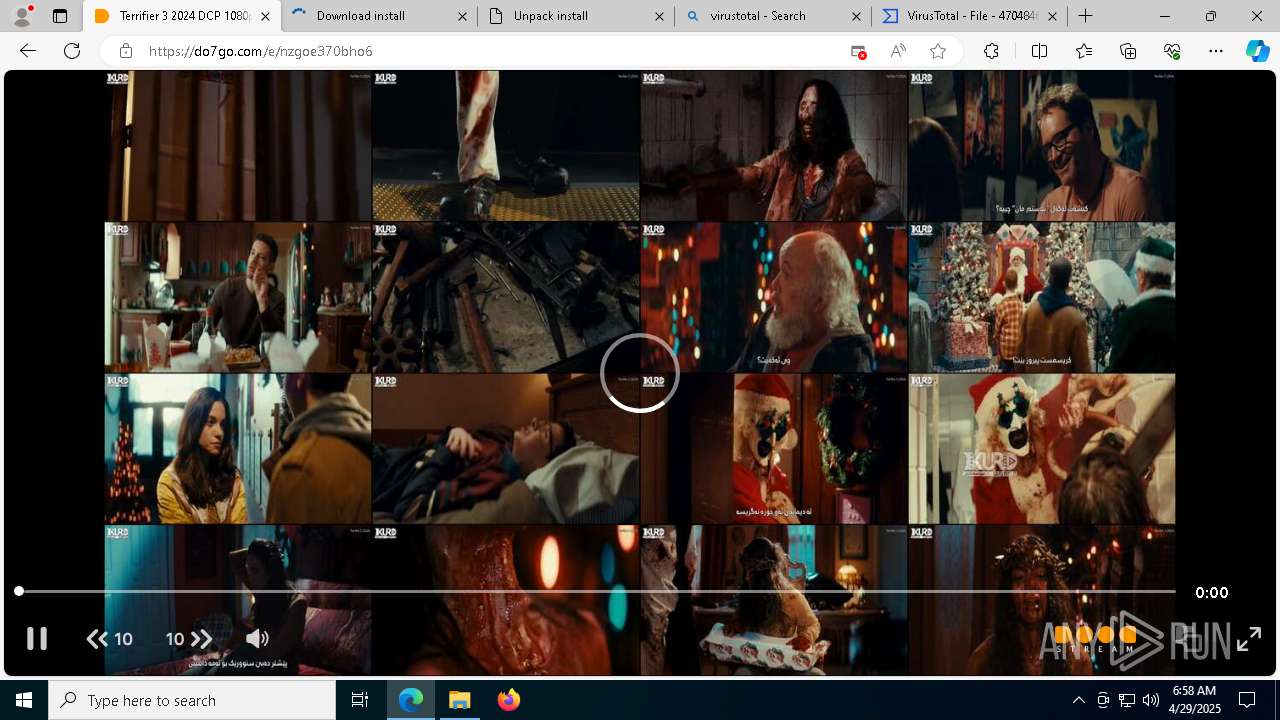Toggle fullscreen mode in video player

[1249, 638]
